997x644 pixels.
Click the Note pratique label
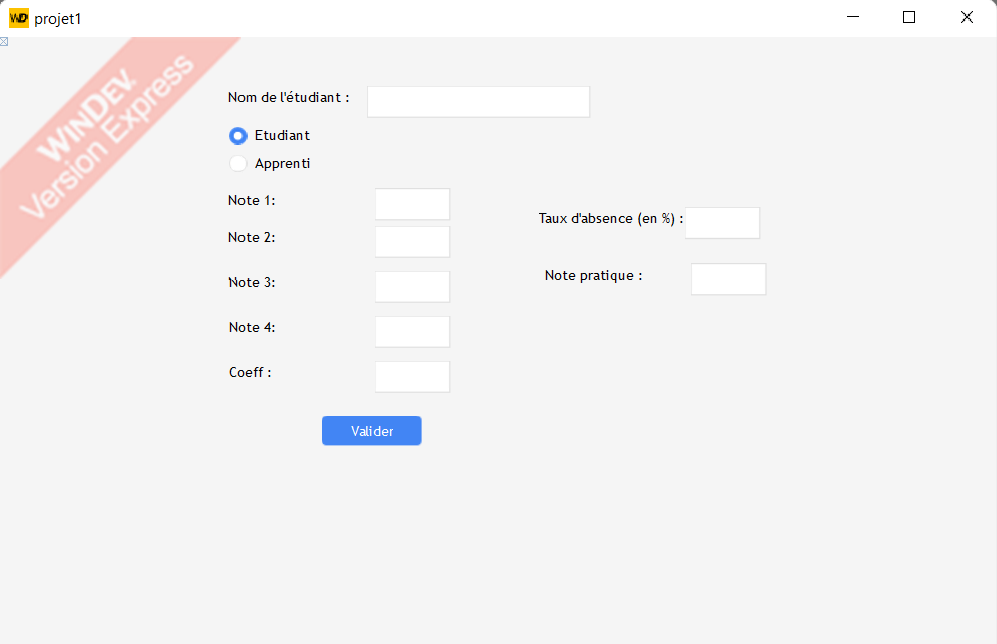(x=592, y=275)
